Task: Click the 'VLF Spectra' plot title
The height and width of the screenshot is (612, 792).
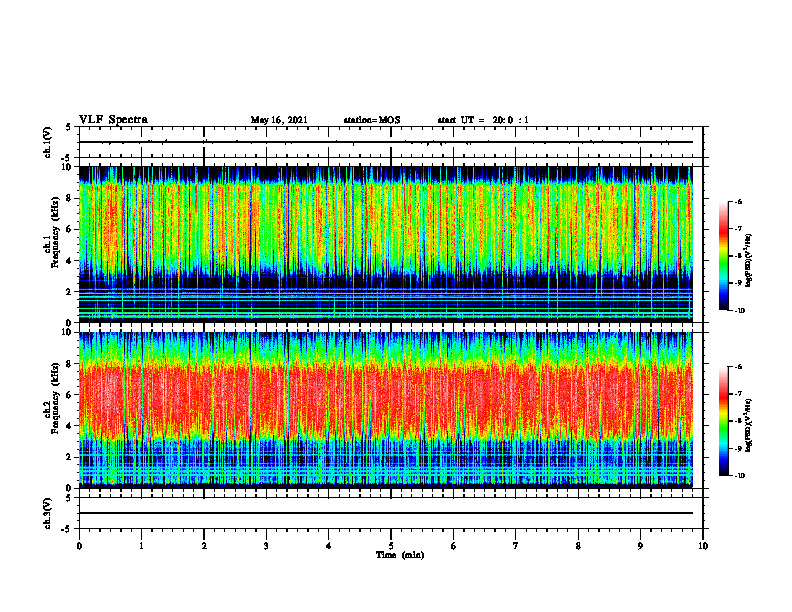Action: (114, 120)
